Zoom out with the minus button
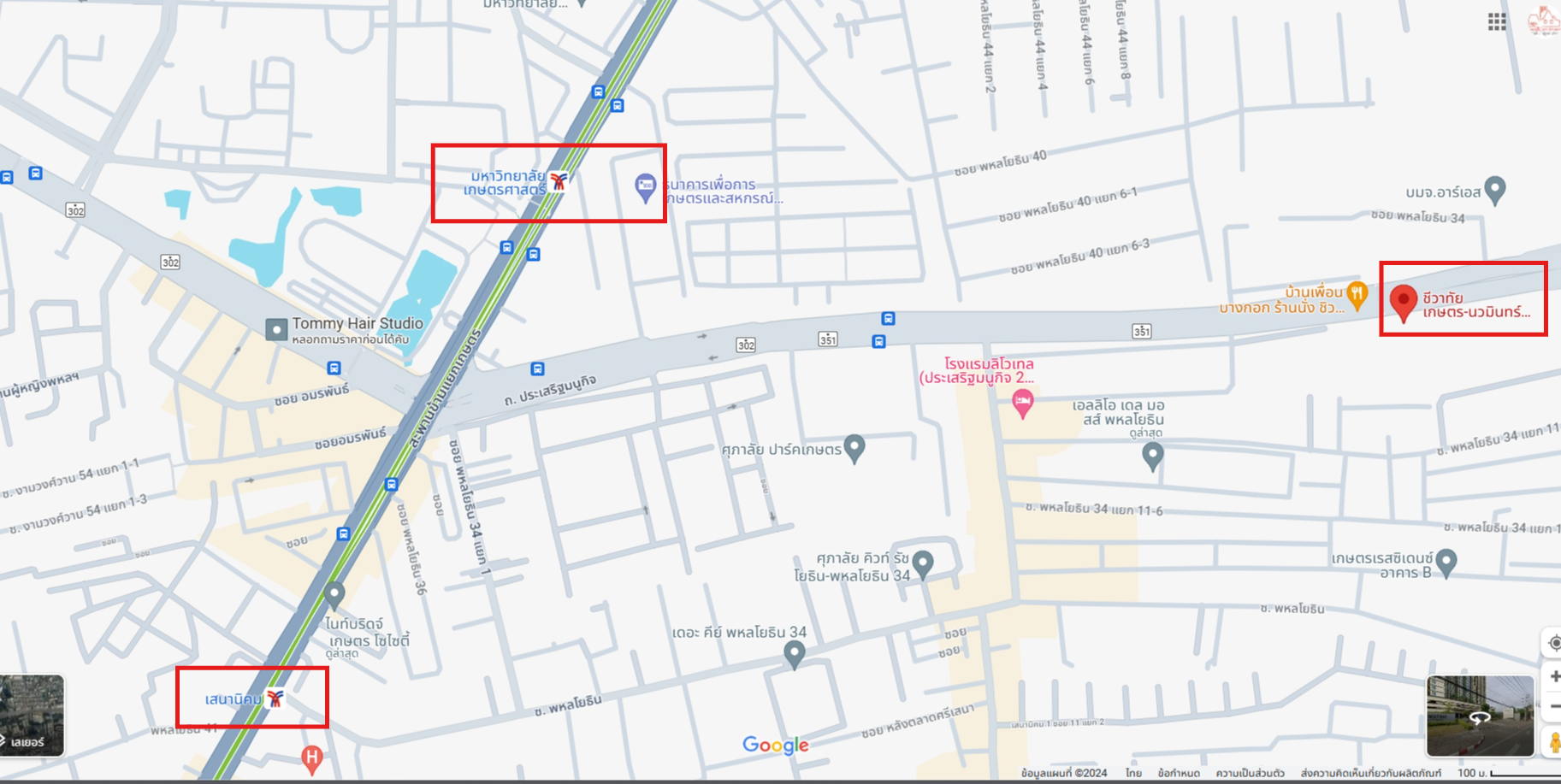The image size is (1561, 784). [1553, 707]
